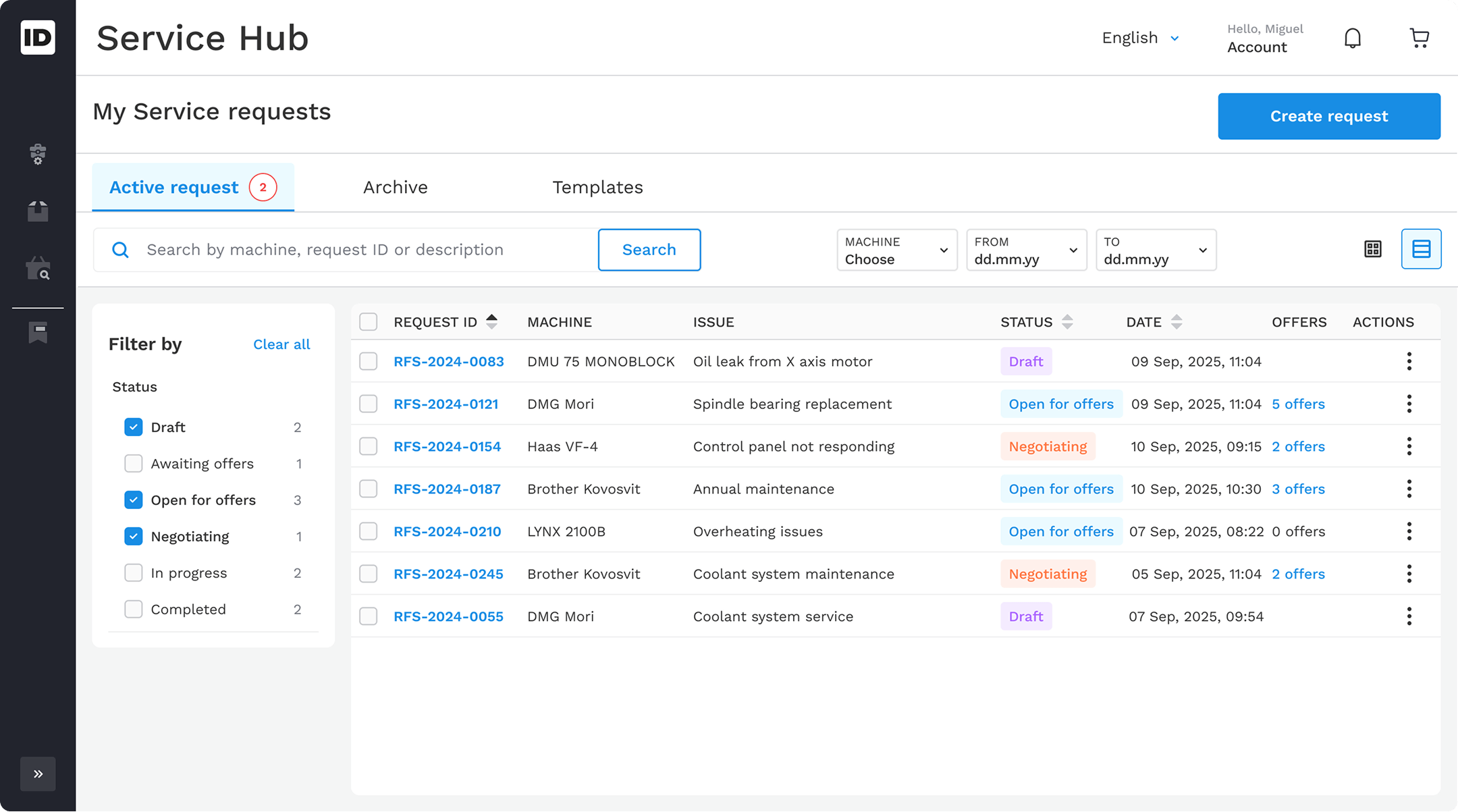This screenshot has width=1458, height=812.
Task: Switch to the Archive tab
Action: coord(395,188)
